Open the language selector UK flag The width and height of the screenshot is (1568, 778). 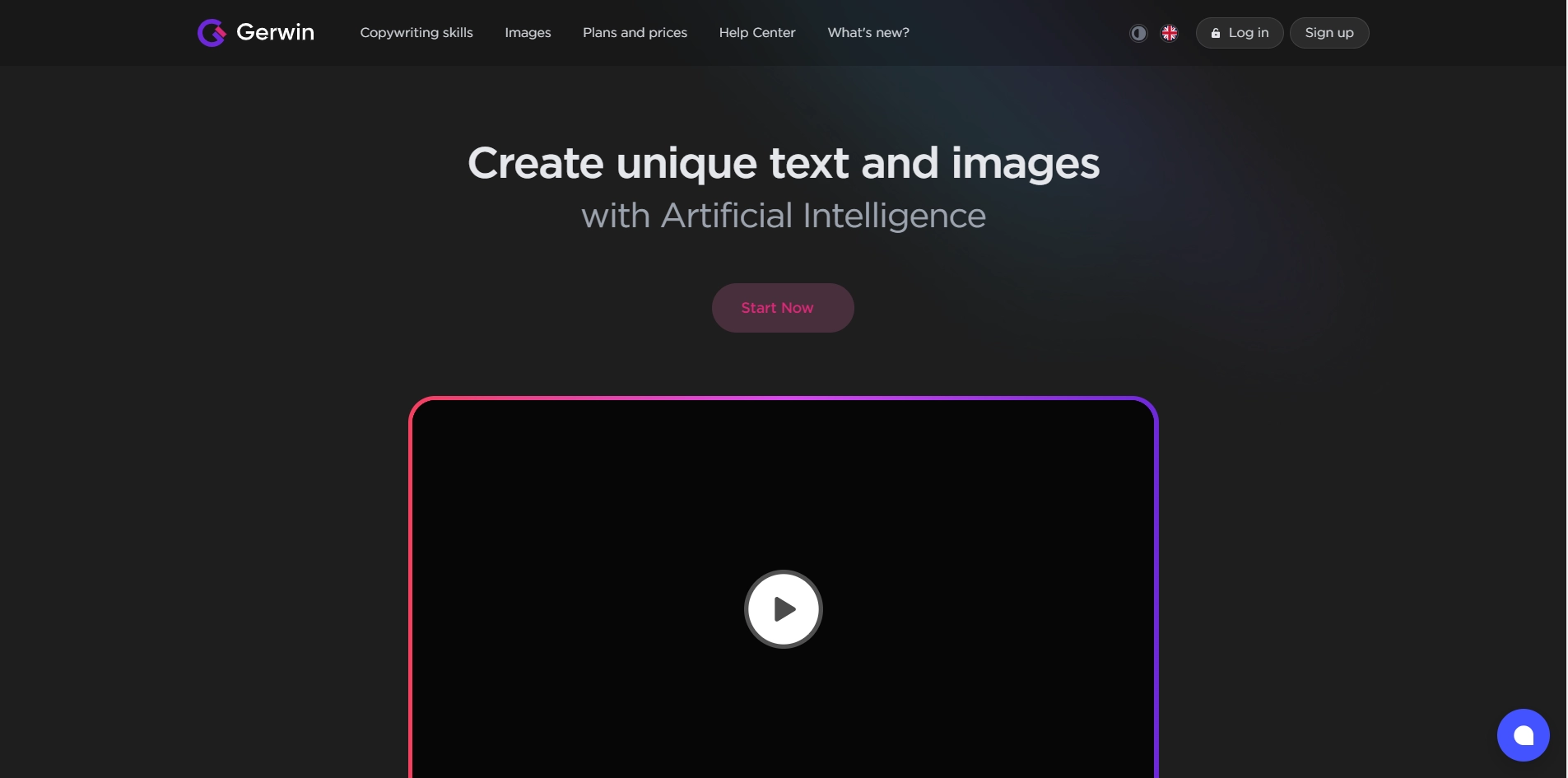1170,33
